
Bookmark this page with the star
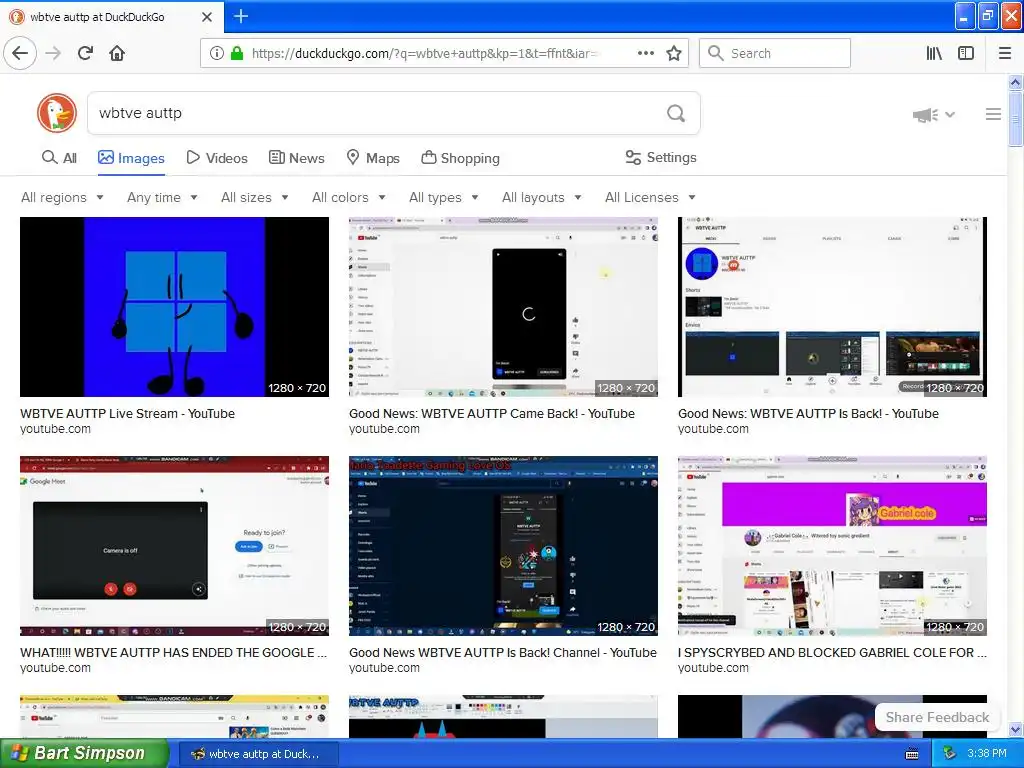674,53
